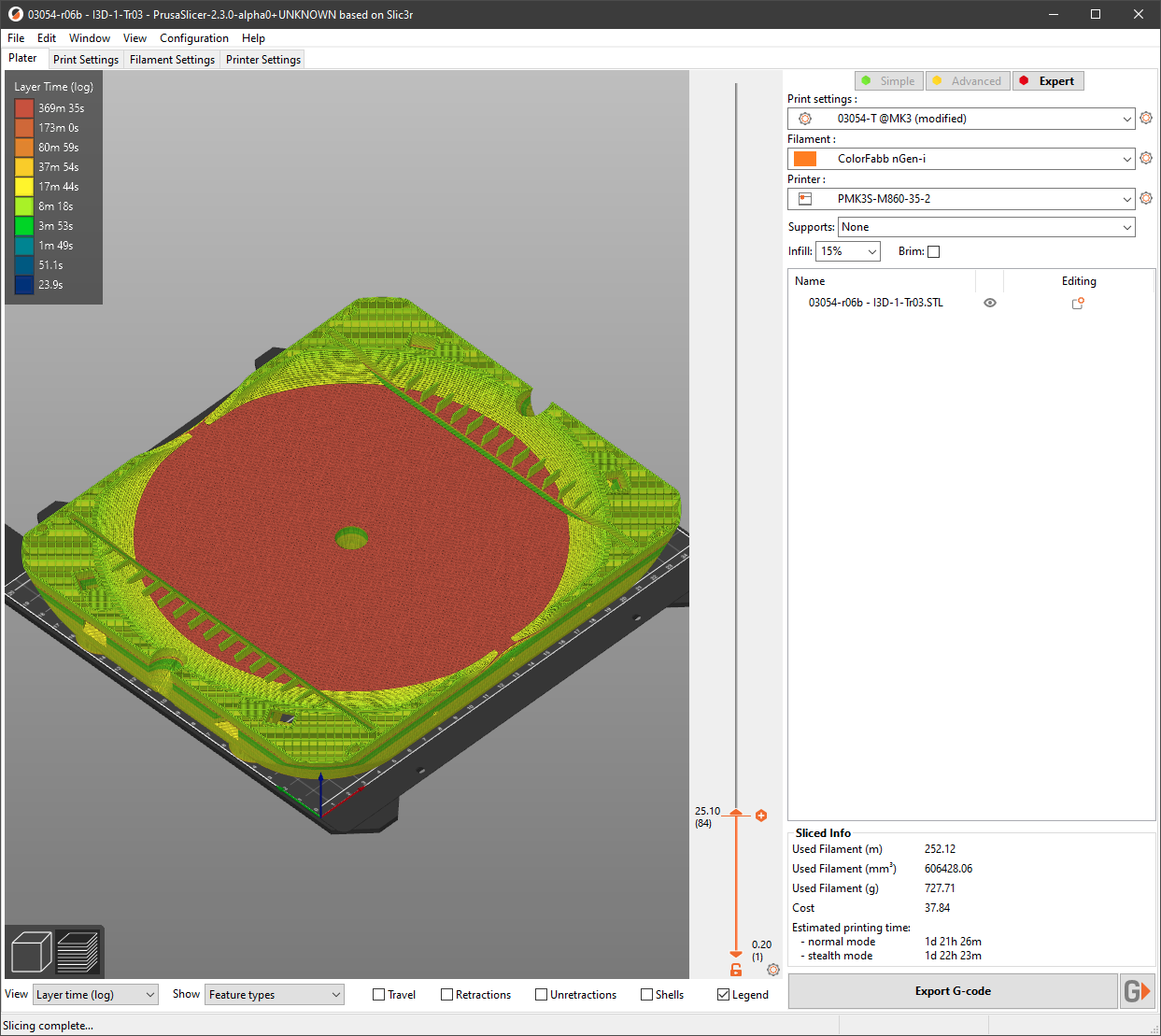
Task: Open the Supports dropdown
Action: coord(986,227)
